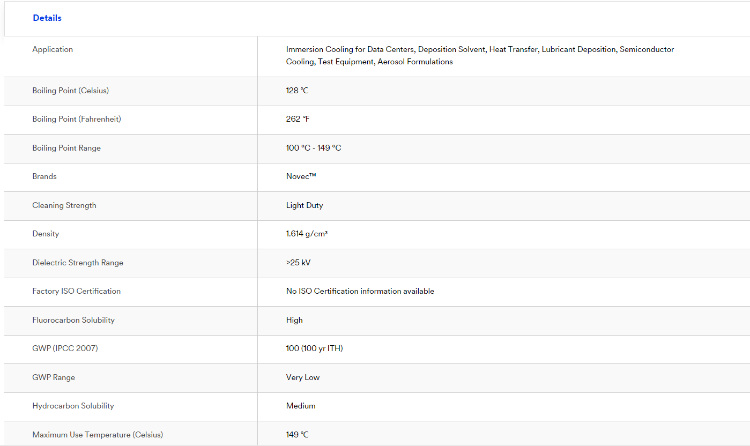750x446 pixels.
Task: Click the Brands row label
Action: pos(45,176)
